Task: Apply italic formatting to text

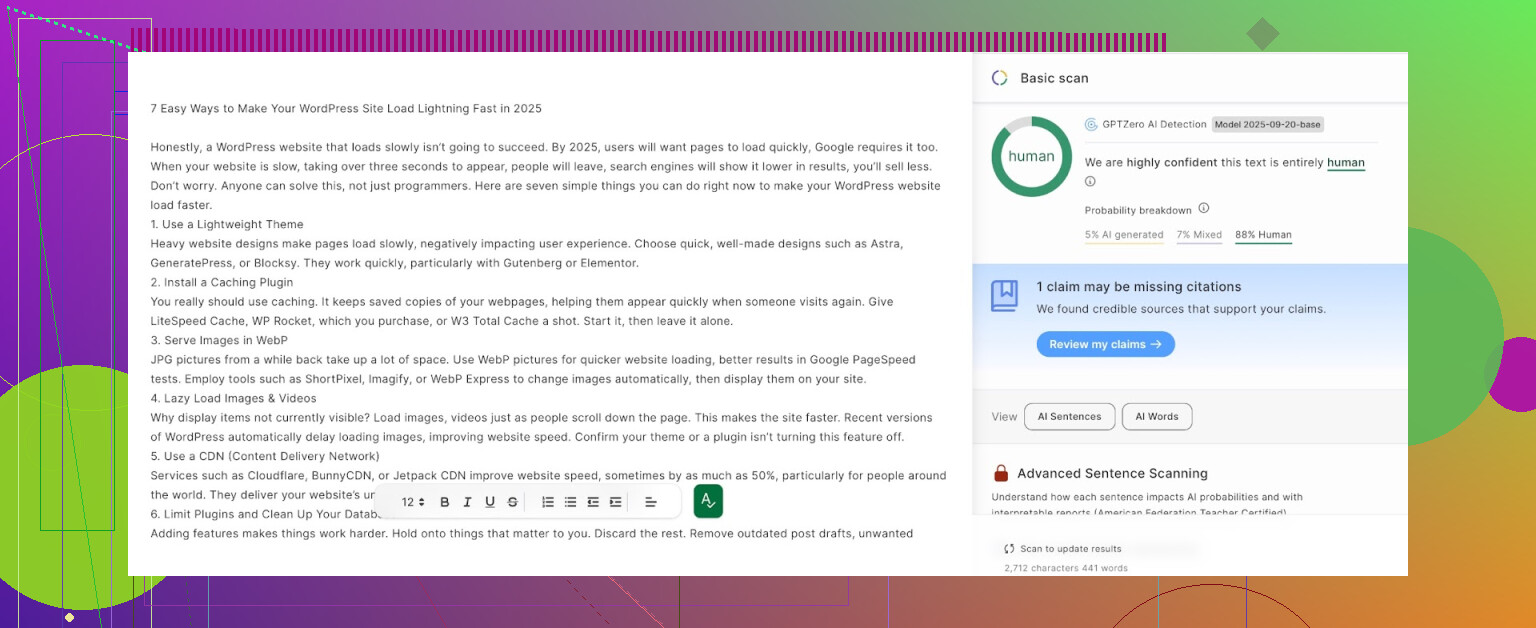Action: click(467, 502)
